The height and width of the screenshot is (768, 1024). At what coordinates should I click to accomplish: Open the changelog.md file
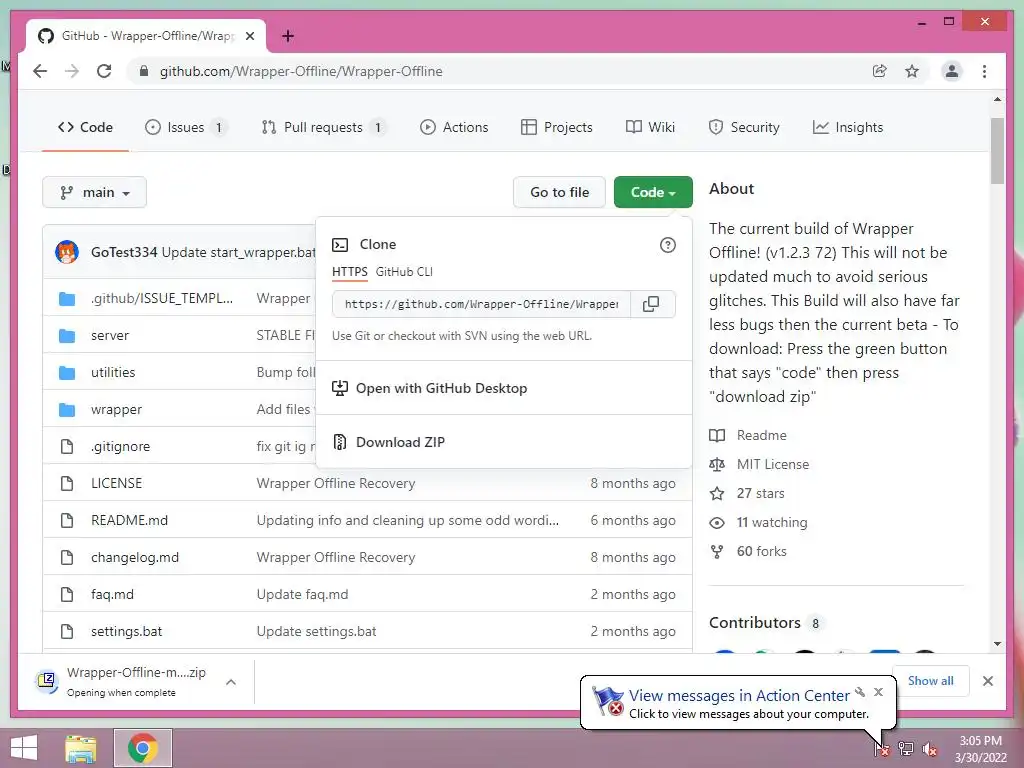click(x=135, y=558)
